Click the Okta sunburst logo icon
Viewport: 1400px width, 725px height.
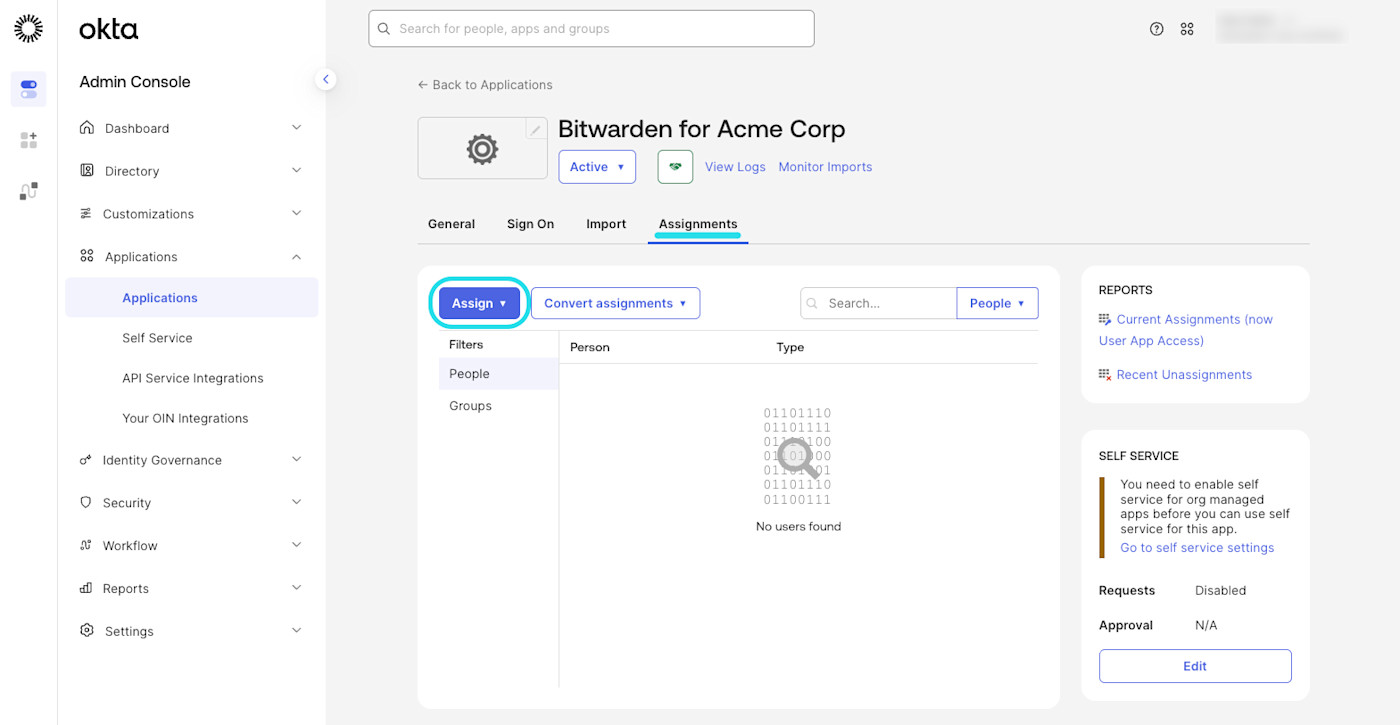(x=28, y=29)
